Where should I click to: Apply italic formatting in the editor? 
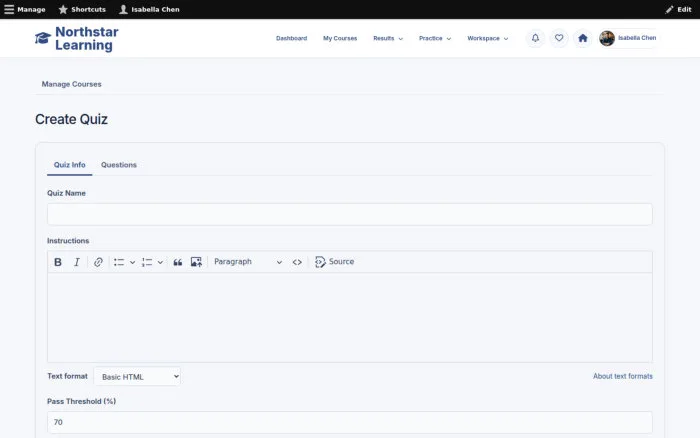[x=77, y=262]
